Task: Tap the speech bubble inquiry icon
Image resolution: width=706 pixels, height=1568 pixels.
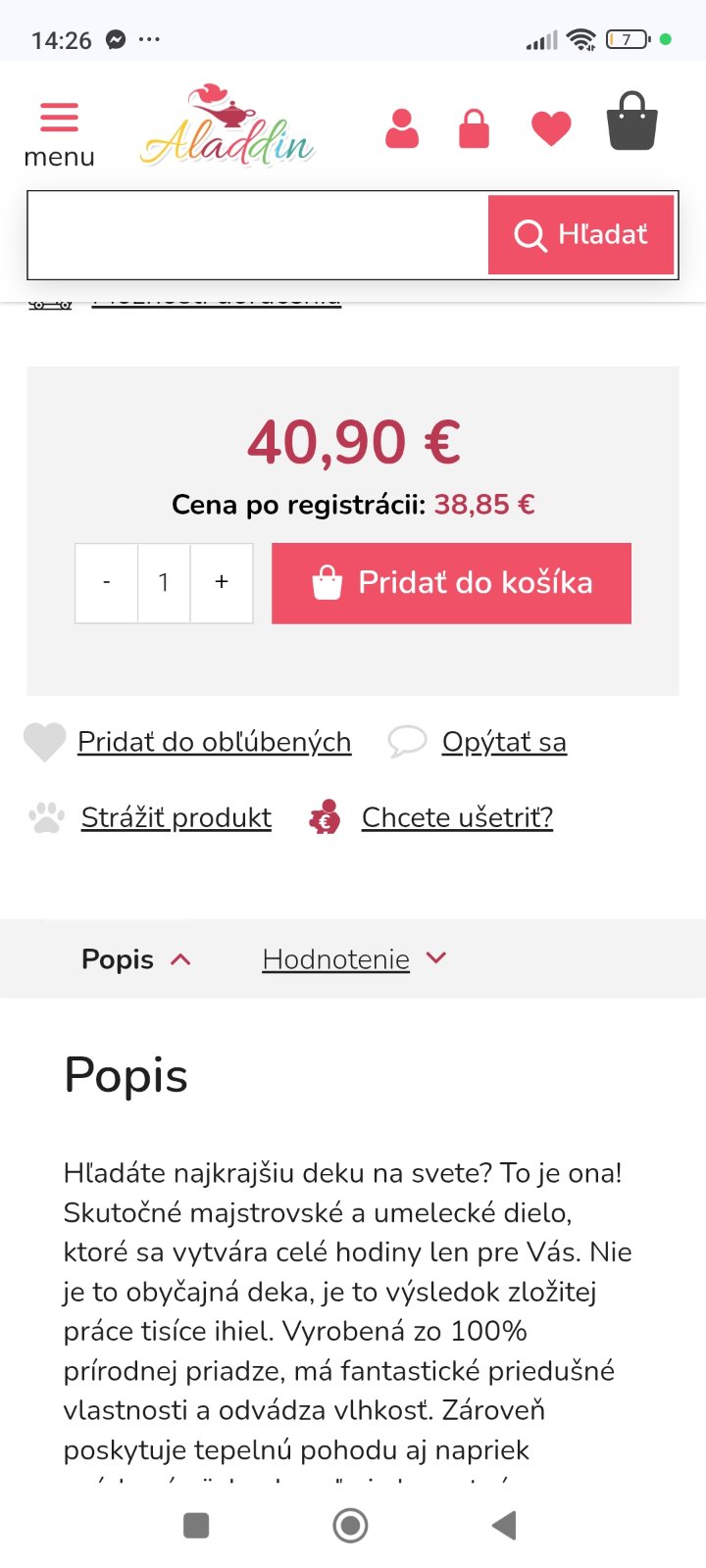Action: click(x=407, y=742)
